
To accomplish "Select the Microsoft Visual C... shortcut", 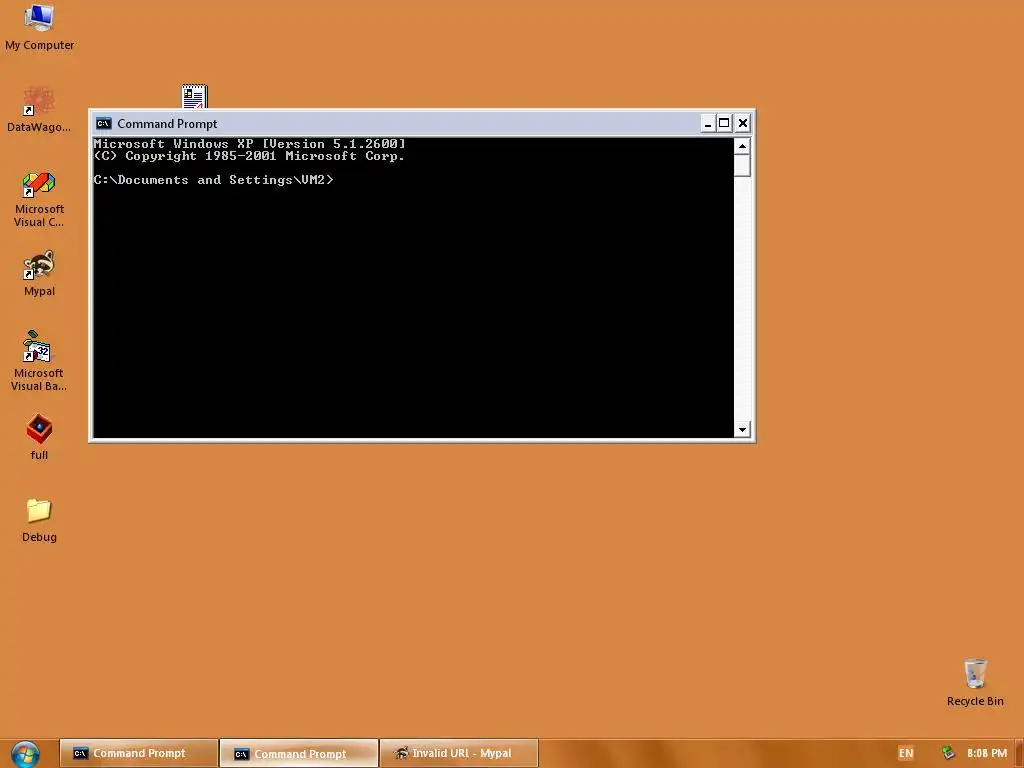I will click(39, 199).
